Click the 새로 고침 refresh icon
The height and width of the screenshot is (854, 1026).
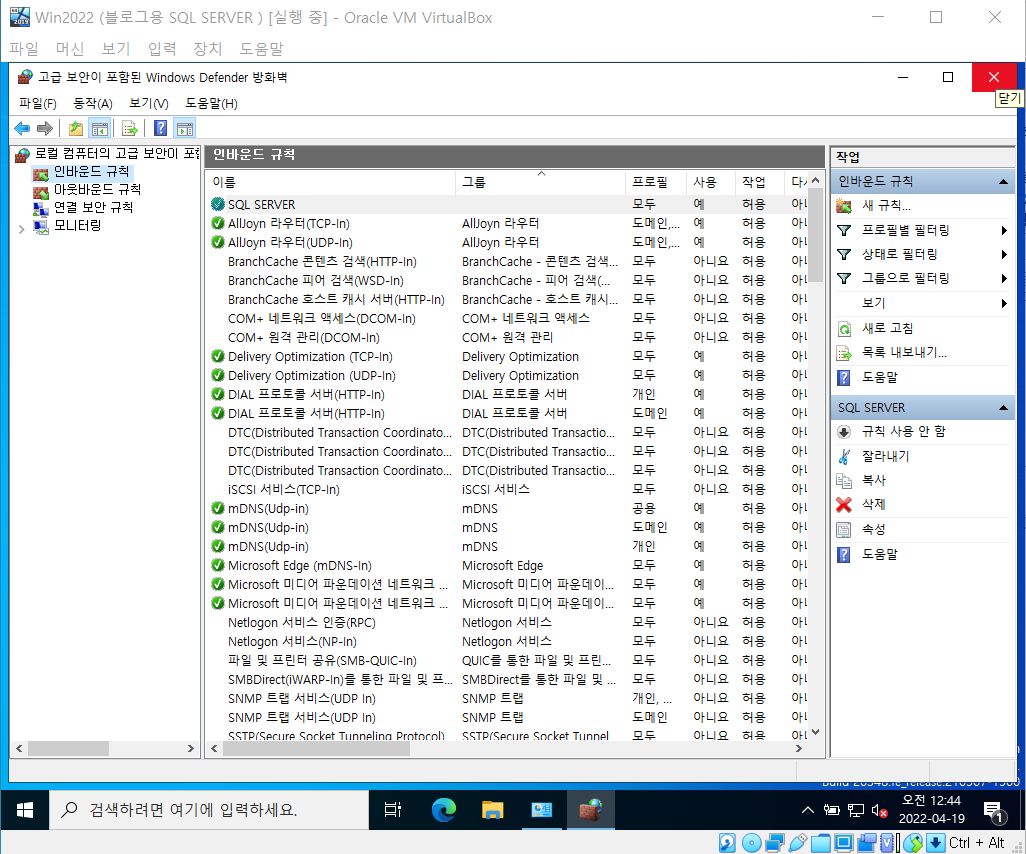(844, 329)
